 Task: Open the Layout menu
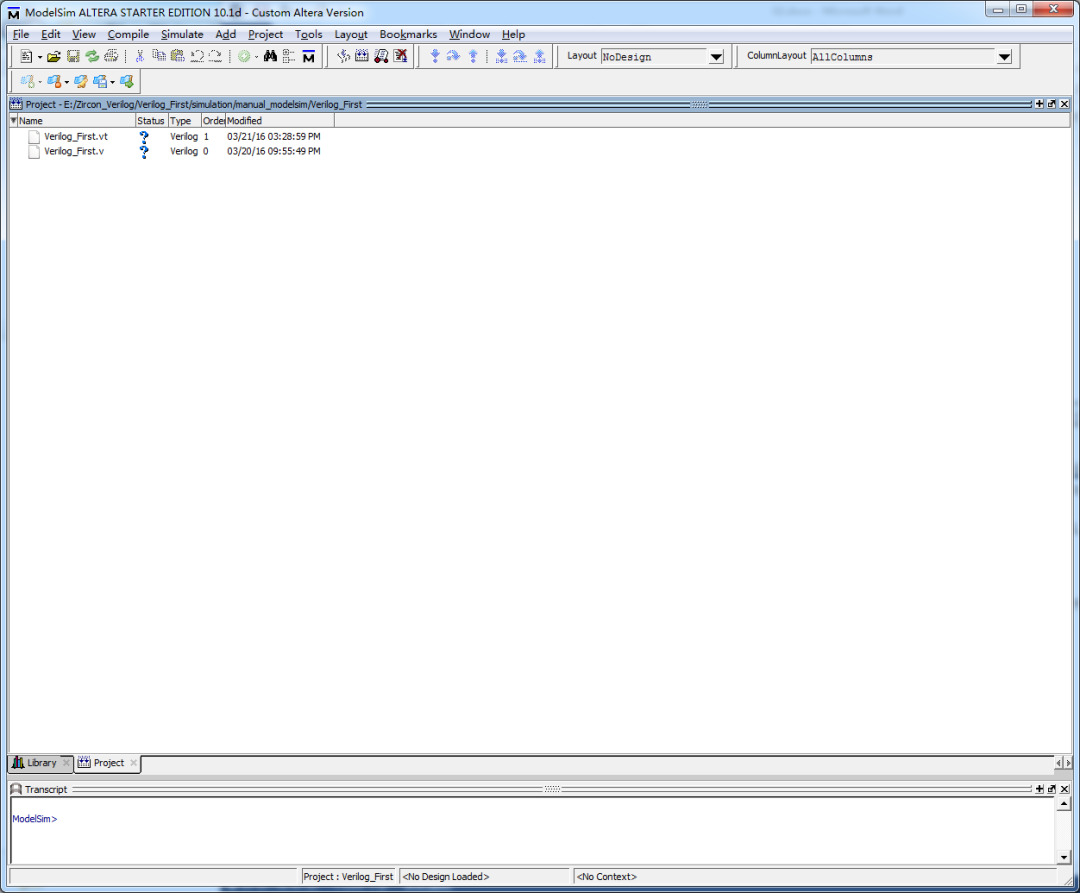[x=351, y=34]
